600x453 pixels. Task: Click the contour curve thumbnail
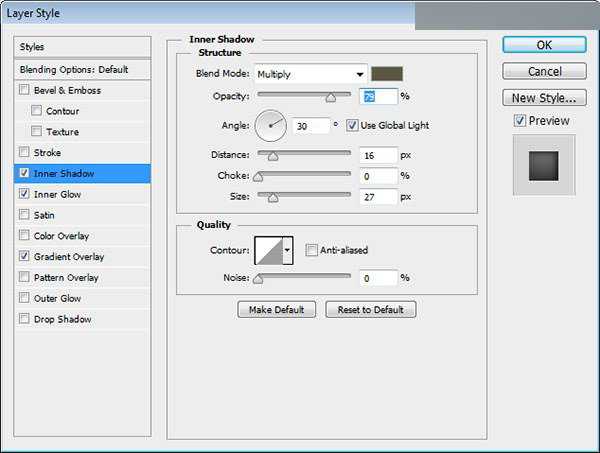coord(268,250)
